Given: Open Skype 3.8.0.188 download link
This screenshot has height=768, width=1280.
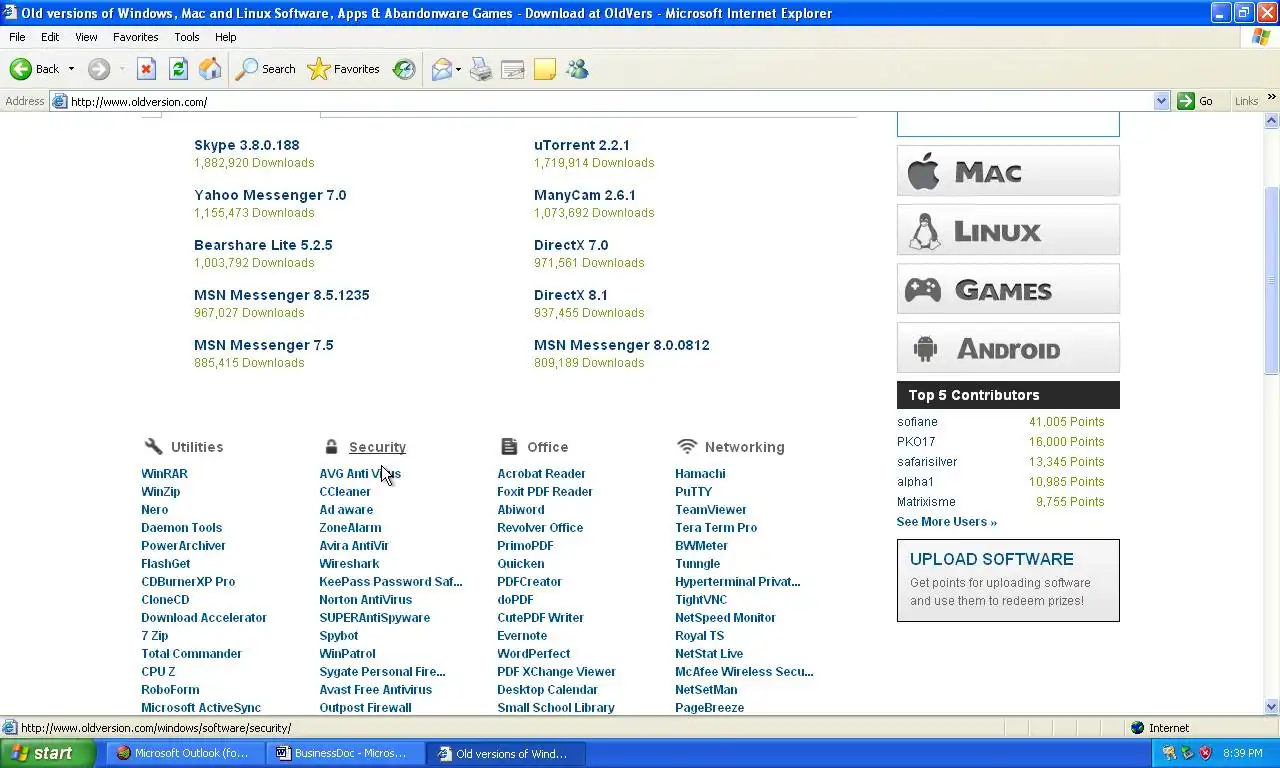Looking at the screenshot, I should pos(246,145).
